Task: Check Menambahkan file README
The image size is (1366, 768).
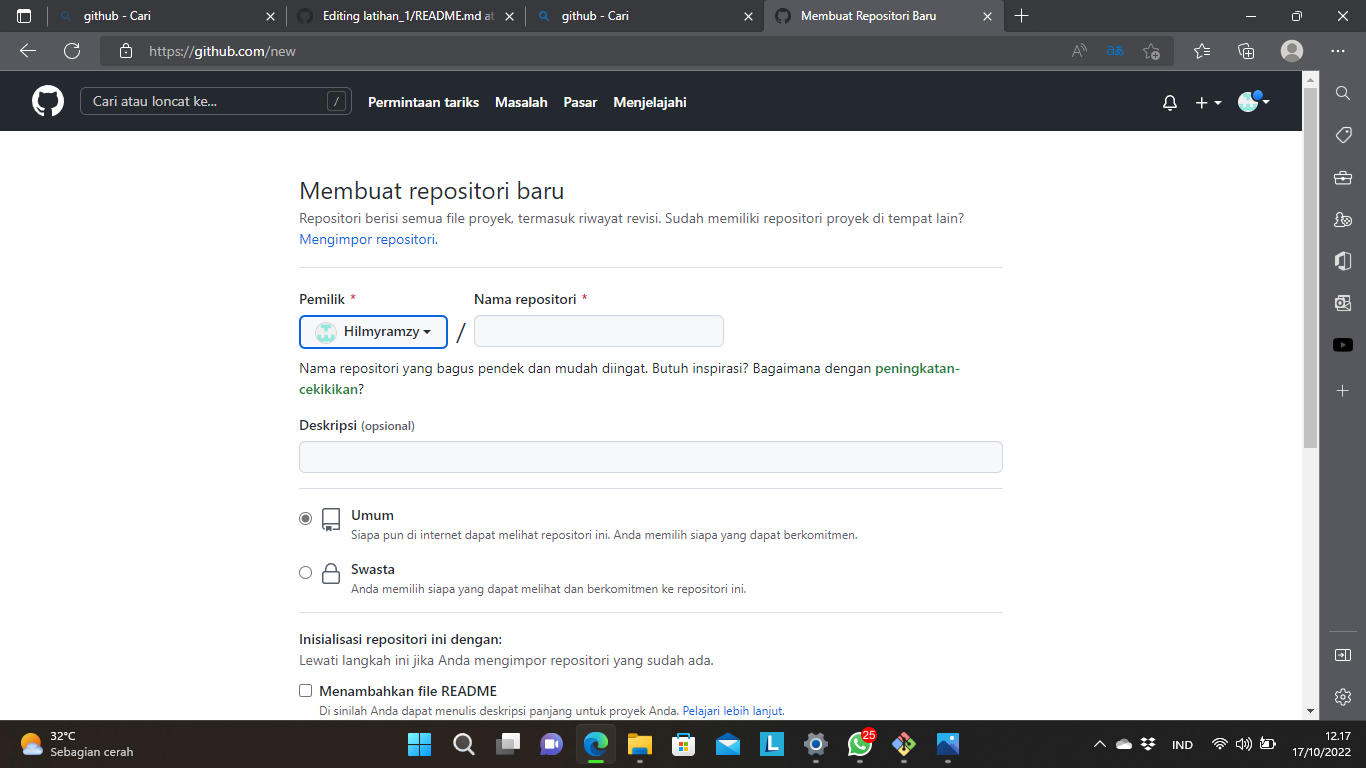Action: click(305, 690)
